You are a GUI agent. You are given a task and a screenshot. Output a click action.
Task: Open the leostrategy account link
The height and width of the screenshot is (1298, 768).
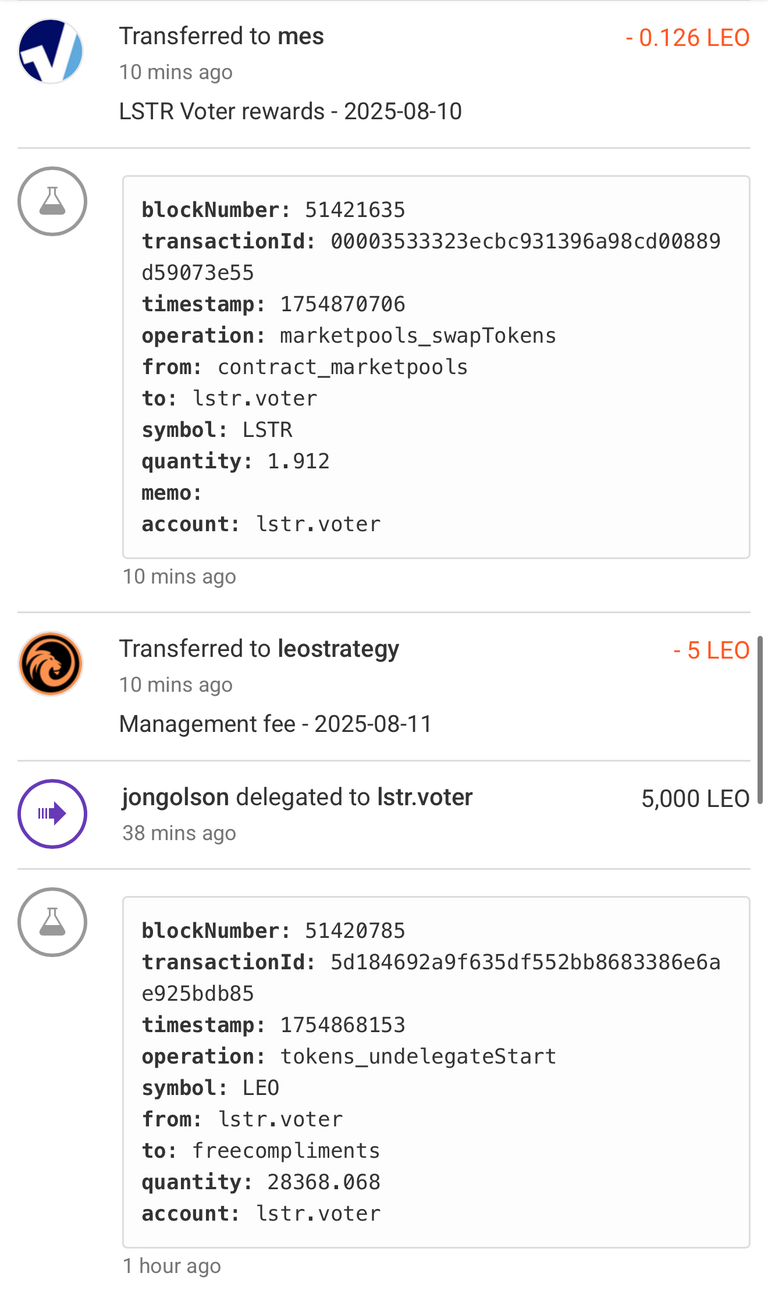338,649
